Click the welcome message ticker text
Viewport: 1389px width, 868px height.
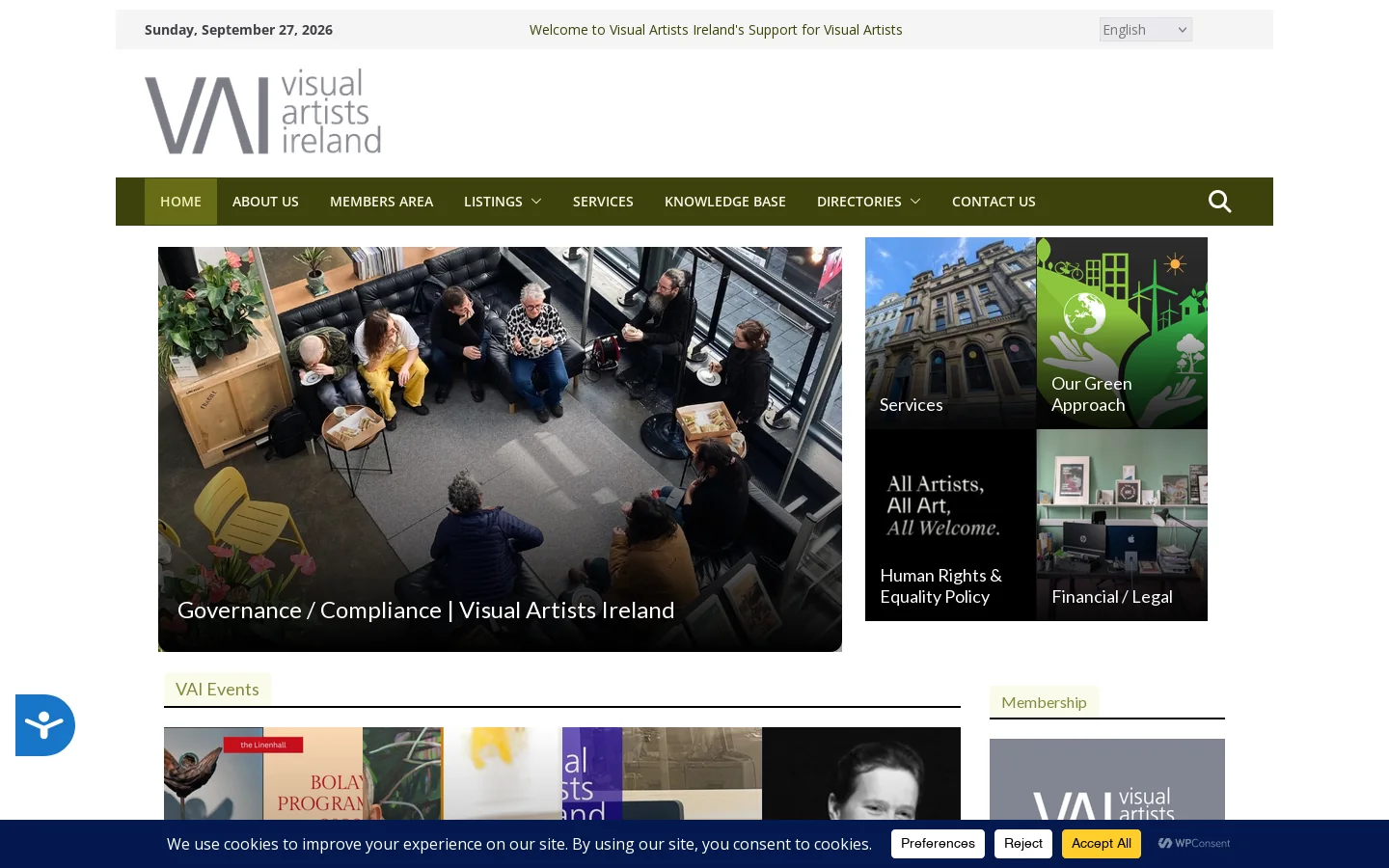716,30
